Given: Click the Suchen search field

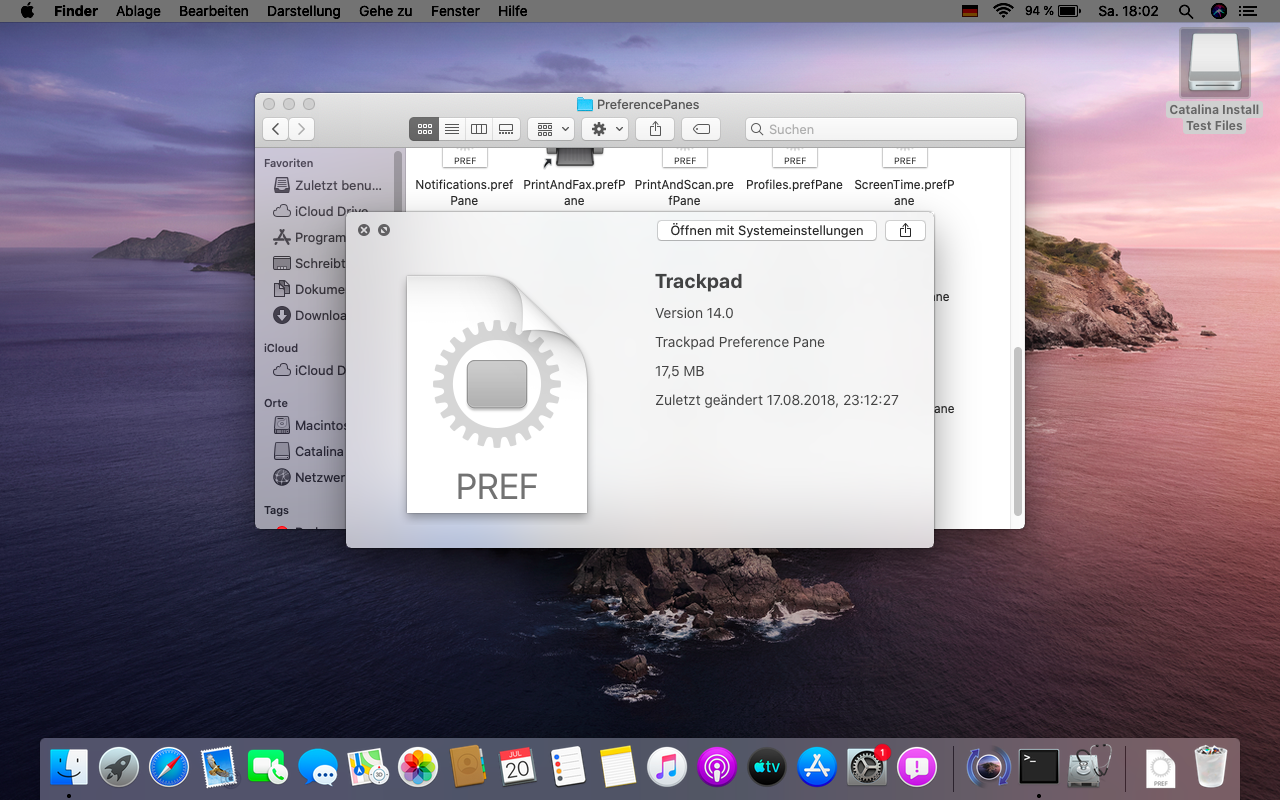Looking at the screenshot, I should click(881, 129).
